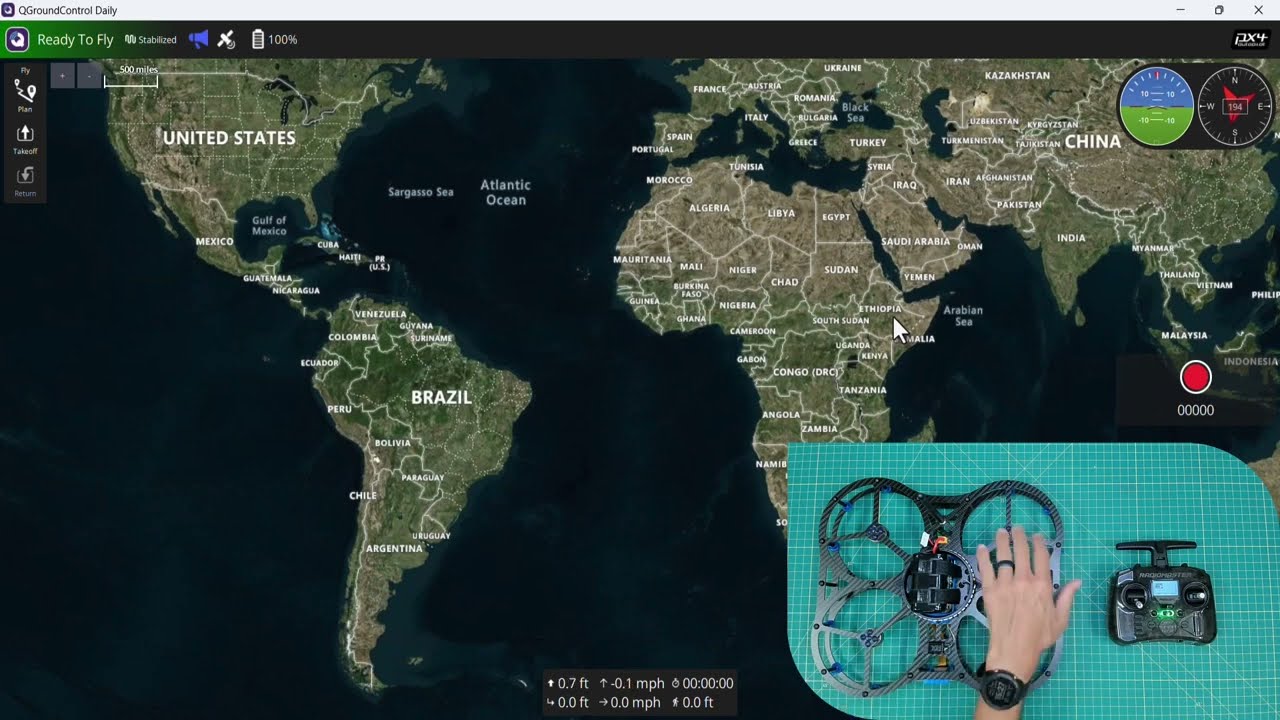Click the PERU map label
Screen dimensions: 1280x720
(340, 409)
